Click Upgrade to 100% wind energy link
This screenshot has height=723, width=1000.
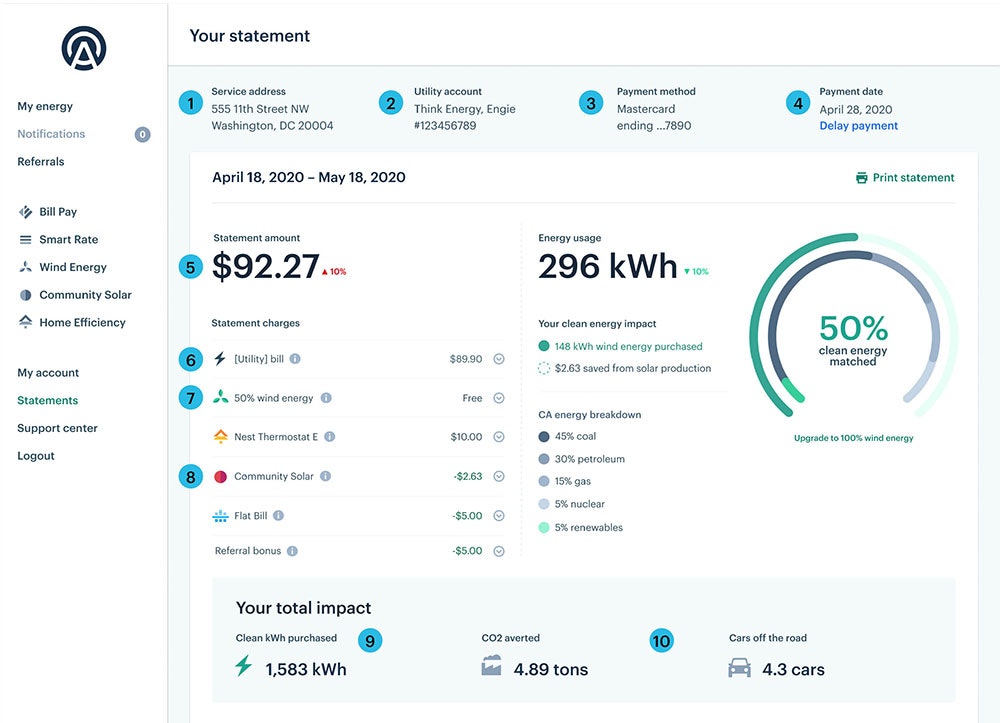(853, 438)
